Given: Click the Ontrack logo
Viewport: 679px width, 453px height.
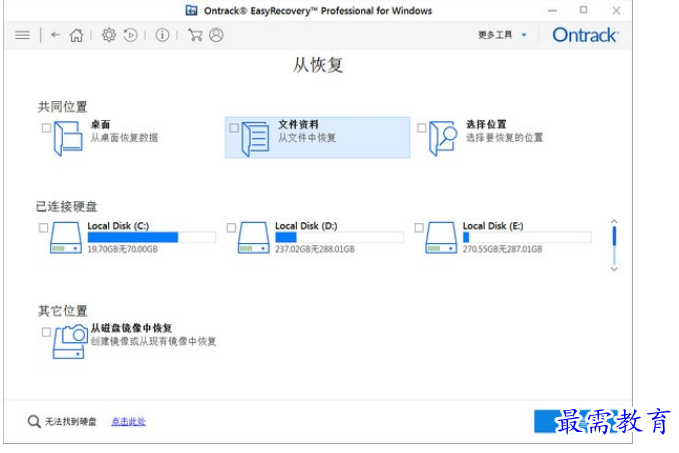Looking at the screenshot, I should pyautogui.click(x=585, y=35).
